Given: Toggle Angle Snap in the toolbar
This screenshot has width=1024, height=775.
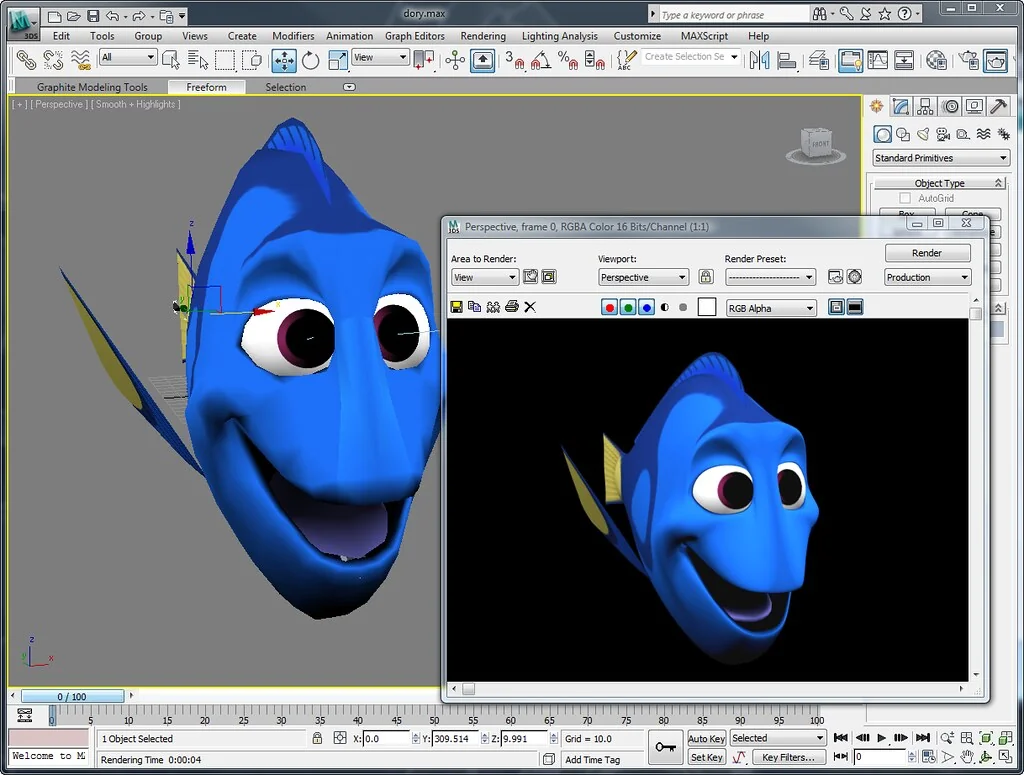Looking at the screenshot, I should coord(541,61).
